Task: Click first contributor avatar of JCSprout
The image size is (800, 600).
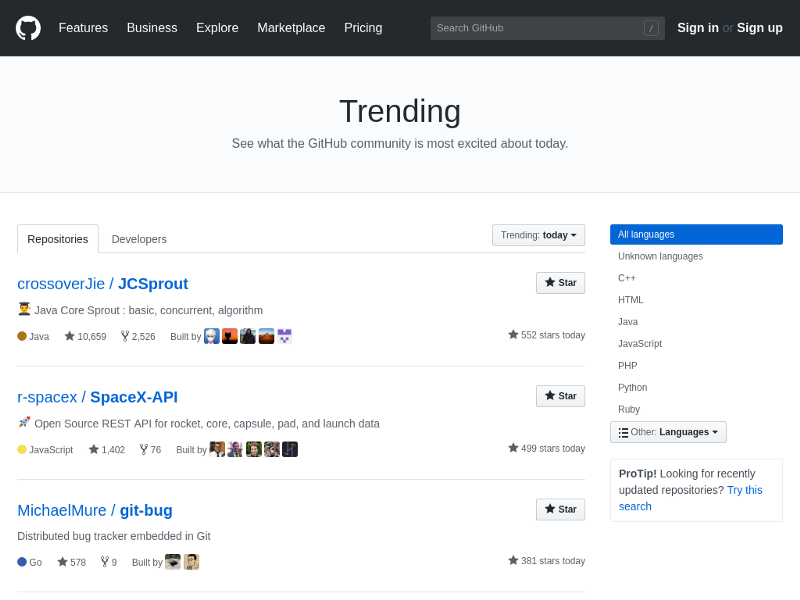Action: (212, 336)
